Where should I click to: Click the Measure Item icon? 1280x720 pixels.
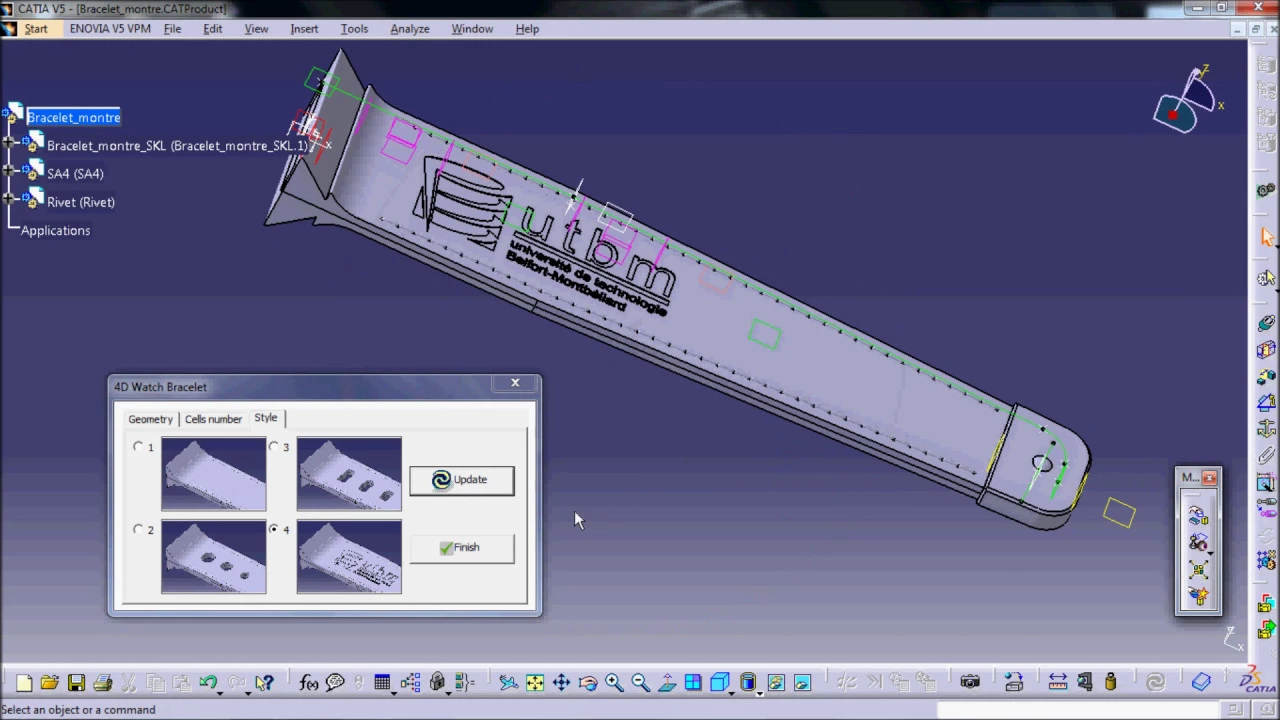[1085, 683]
